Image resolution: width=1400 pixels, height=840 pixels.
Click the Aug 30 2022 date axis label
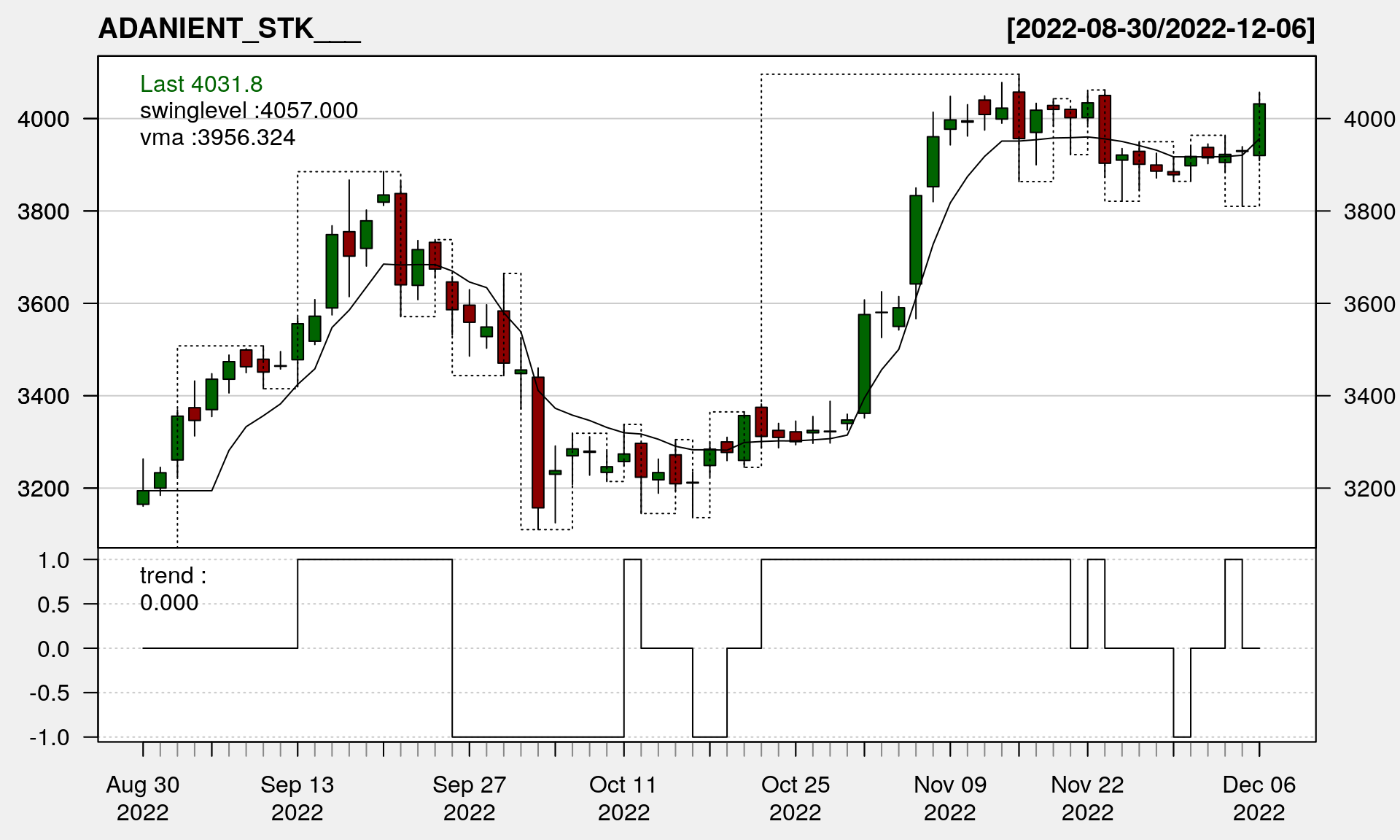point(143,798)
